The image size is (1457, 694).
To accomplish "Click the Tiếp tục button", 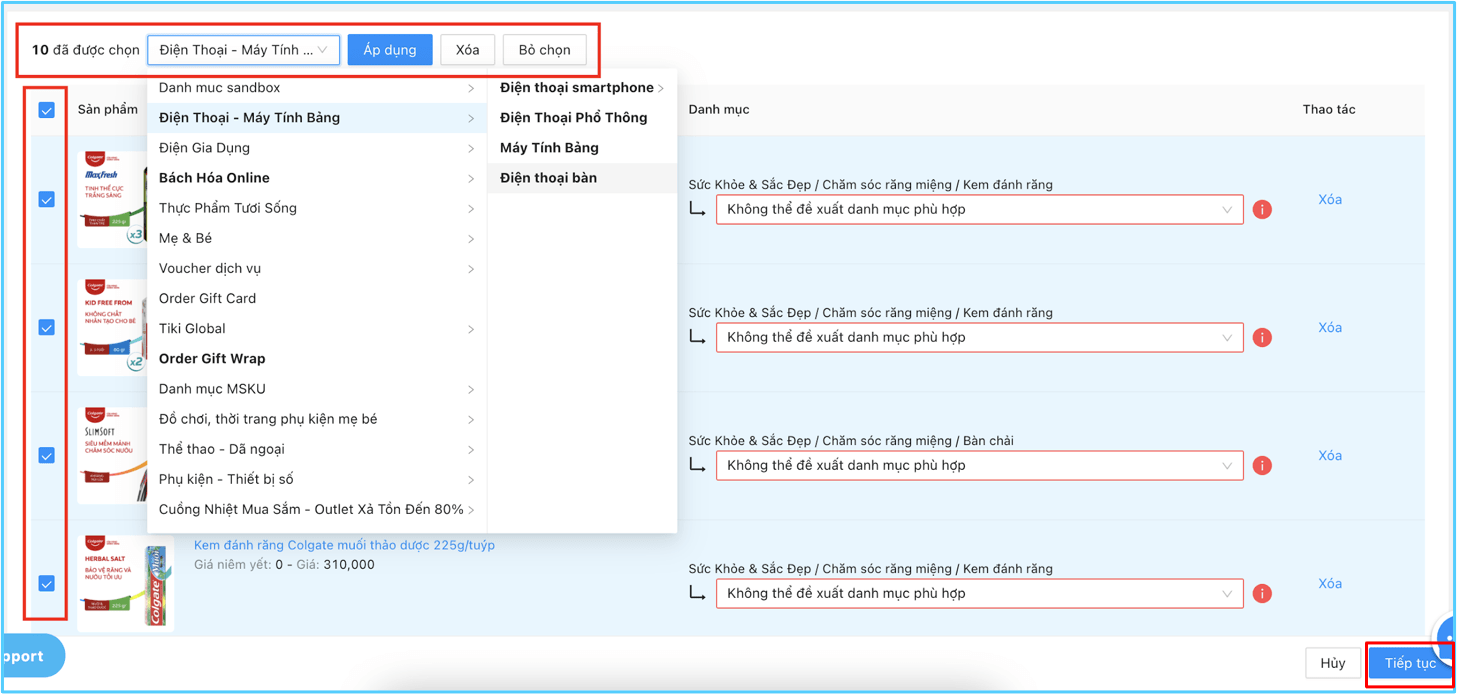I will pos(1410,663).
